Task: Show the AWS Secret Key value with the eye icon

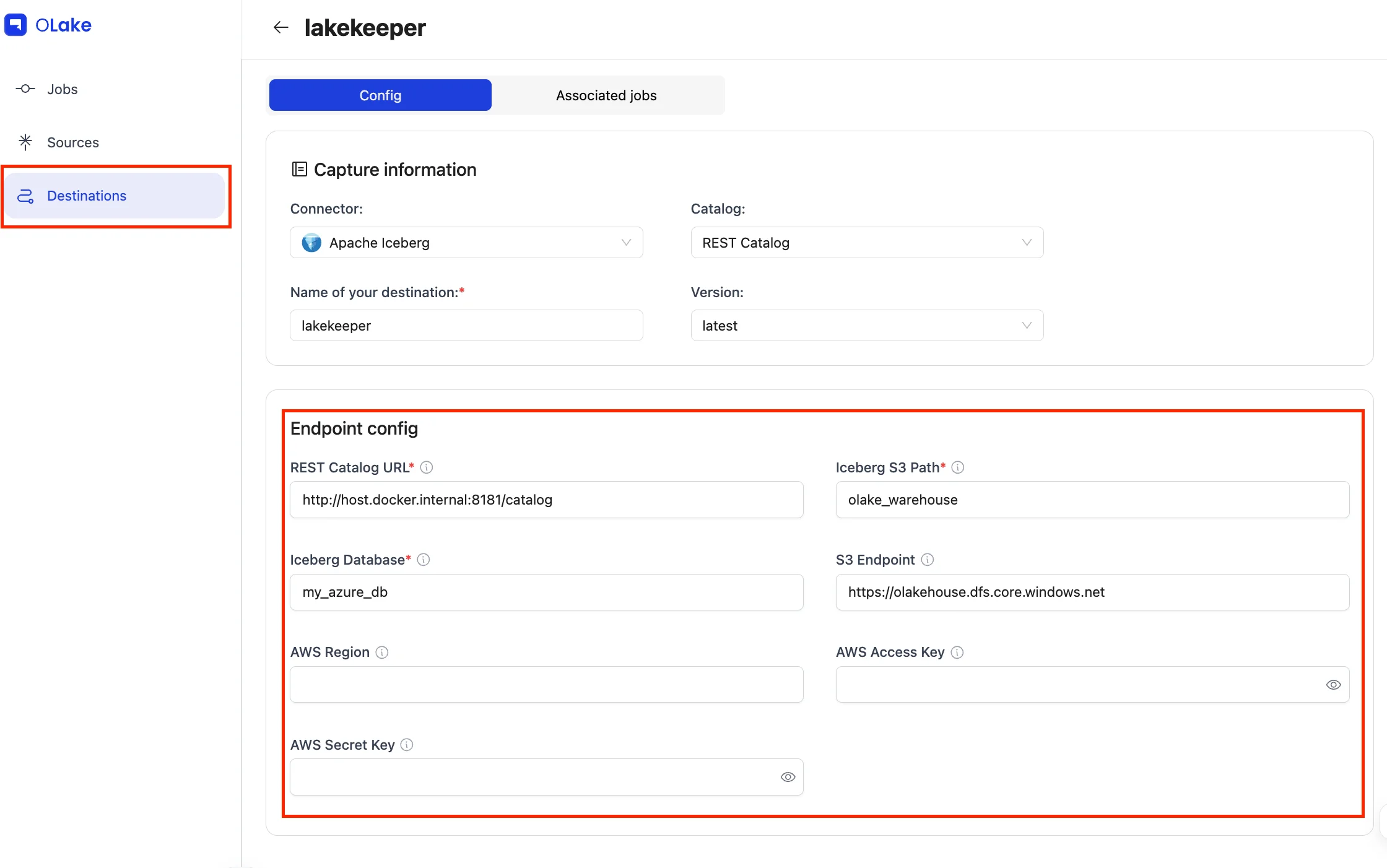Action: (788, 777)
